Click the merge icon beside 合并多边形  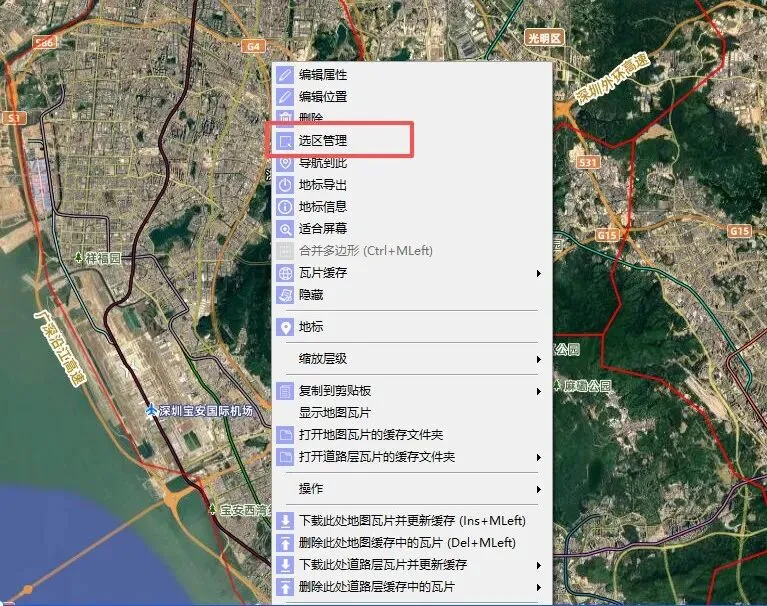(285, 251)
